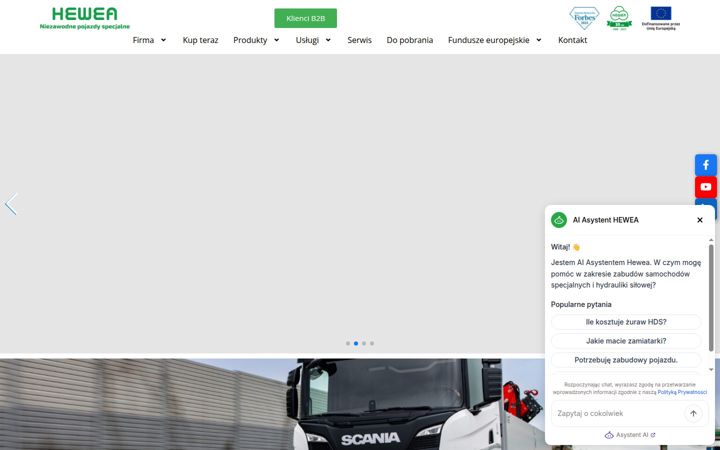This screenshot has width=720, height=450.
Task: Click the 'Popularne pytania' heading
Action: (581, 304)
